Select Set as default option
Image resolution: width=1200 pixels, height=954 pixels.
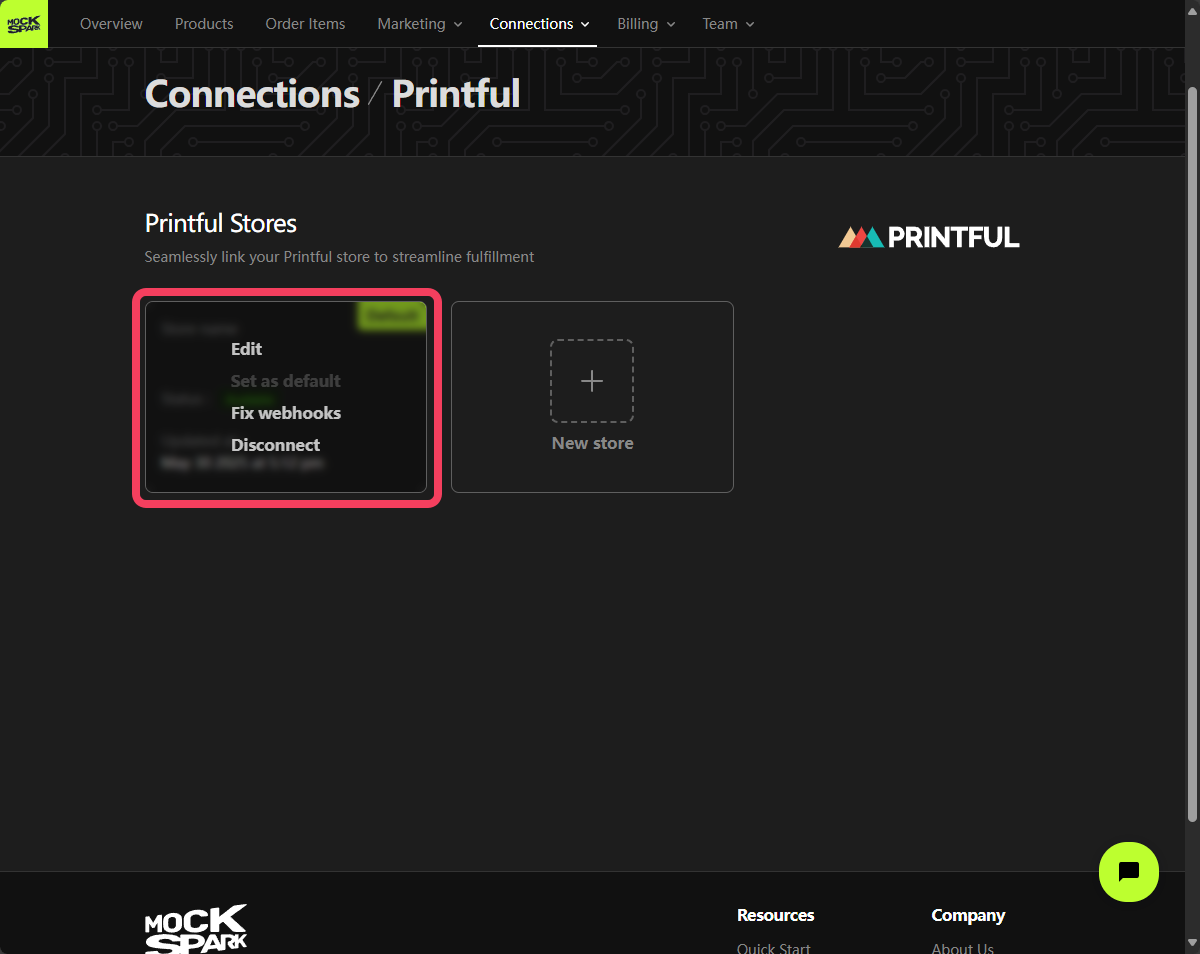pos(286,381)
